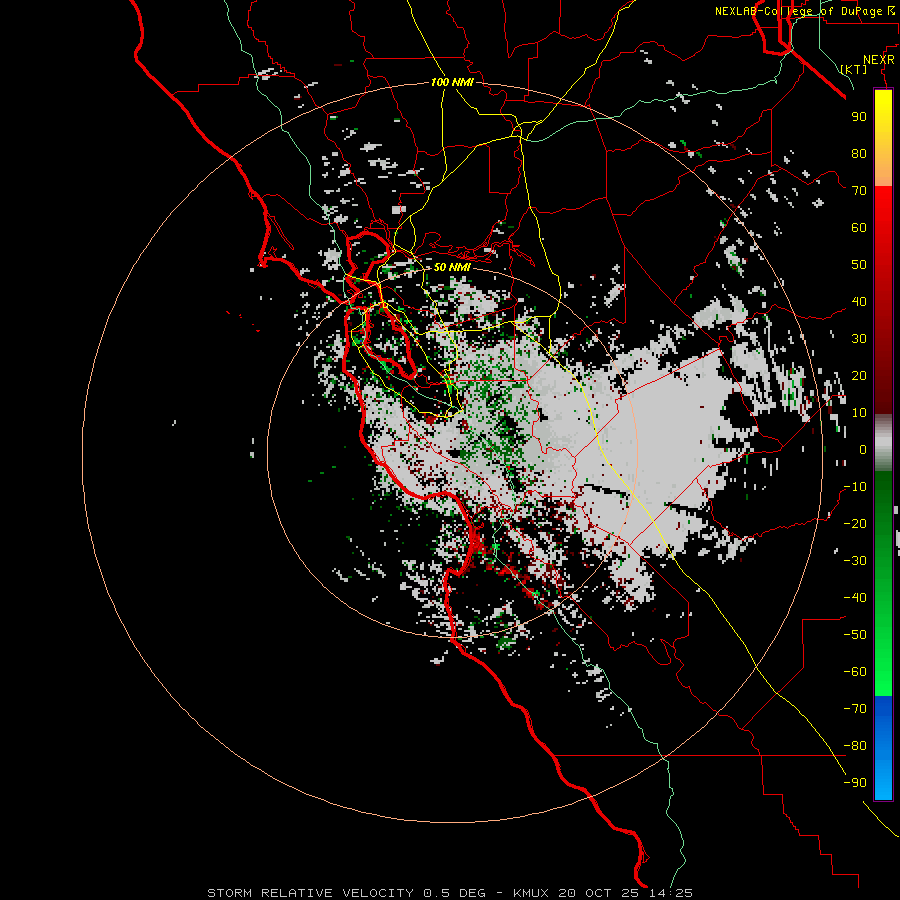Image resolution: width=900 pixels, height=900 pixels.
Task: Click "STORM RELATIVE VELOCITY" in the caption
Action: (310, 893)
